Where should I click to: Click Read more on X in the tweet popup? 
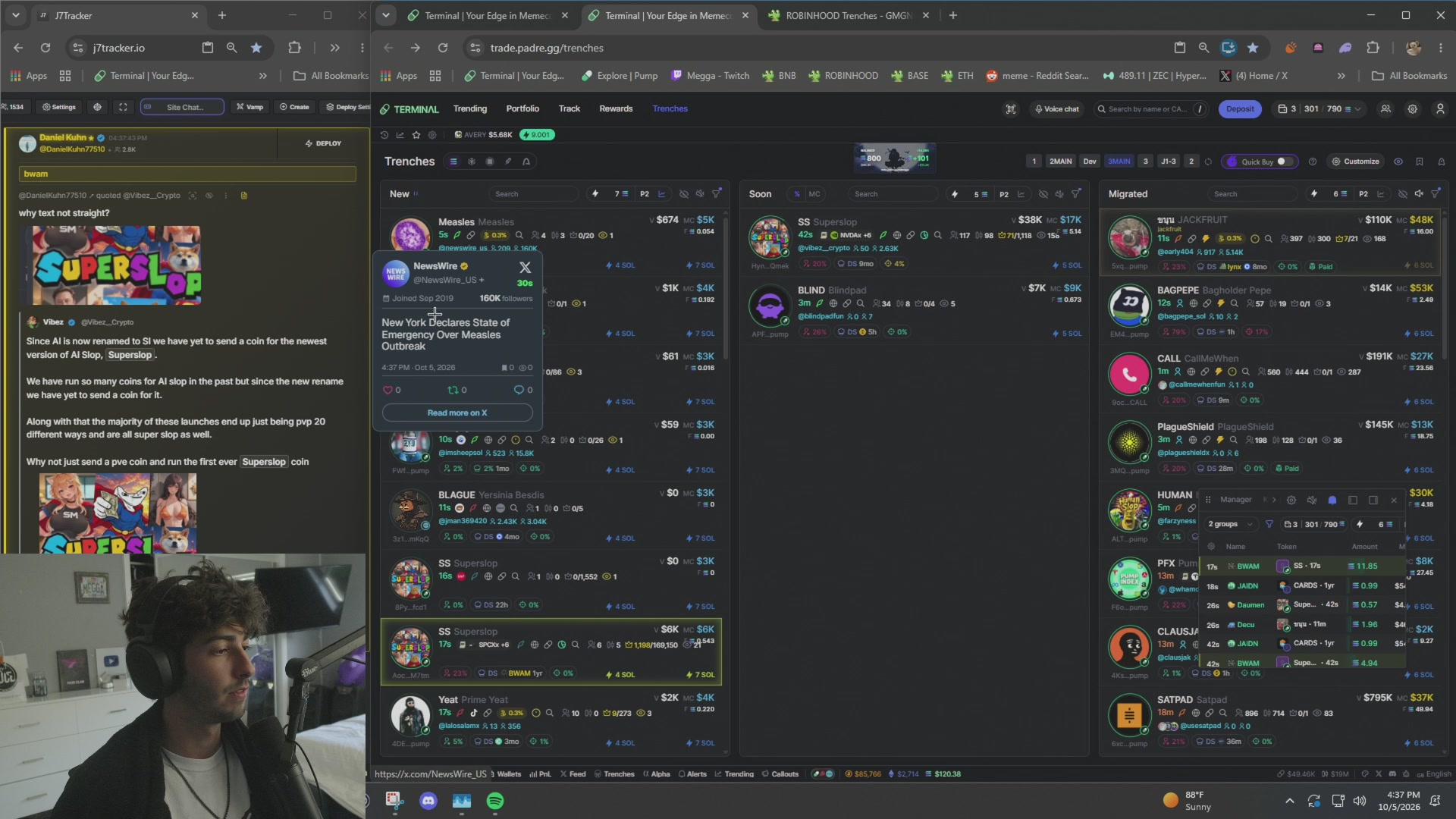click(457, 413)
